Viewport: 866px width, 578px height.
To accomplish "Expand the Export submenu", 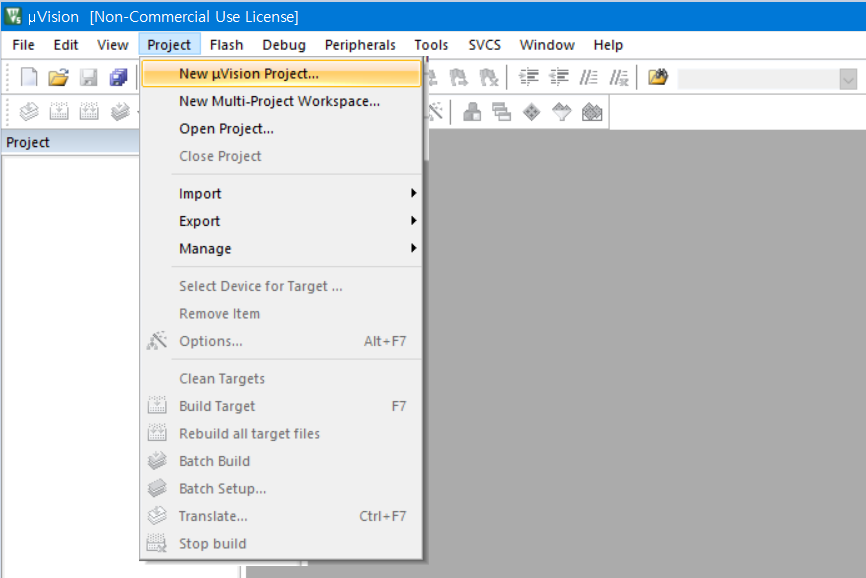I will pos(281,221).
